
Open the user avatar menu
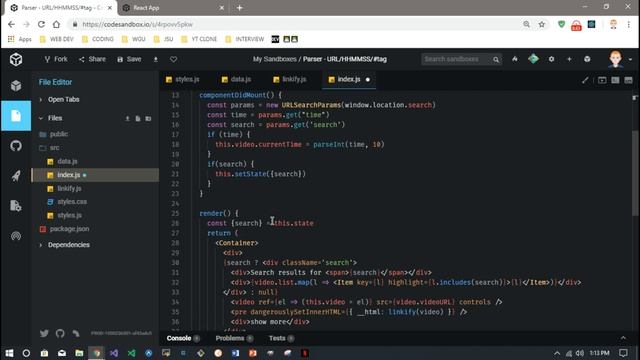pos(616,59)
